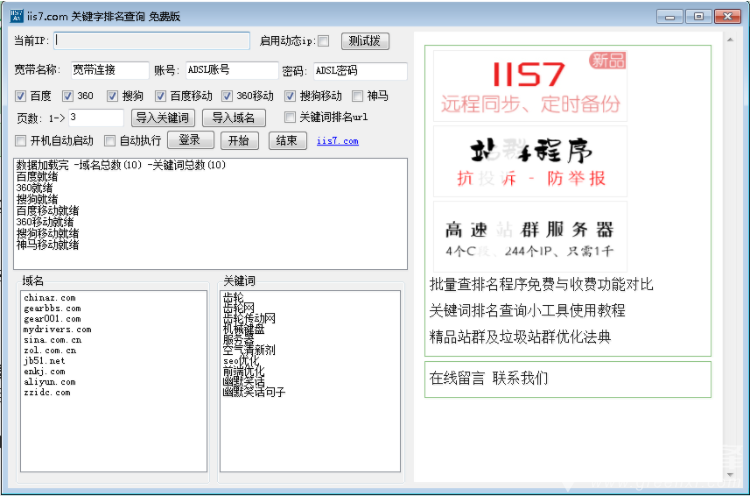Screen dimensions: 752x496
Task: Enable the 神马 checkbox
Action: (357, 96)
